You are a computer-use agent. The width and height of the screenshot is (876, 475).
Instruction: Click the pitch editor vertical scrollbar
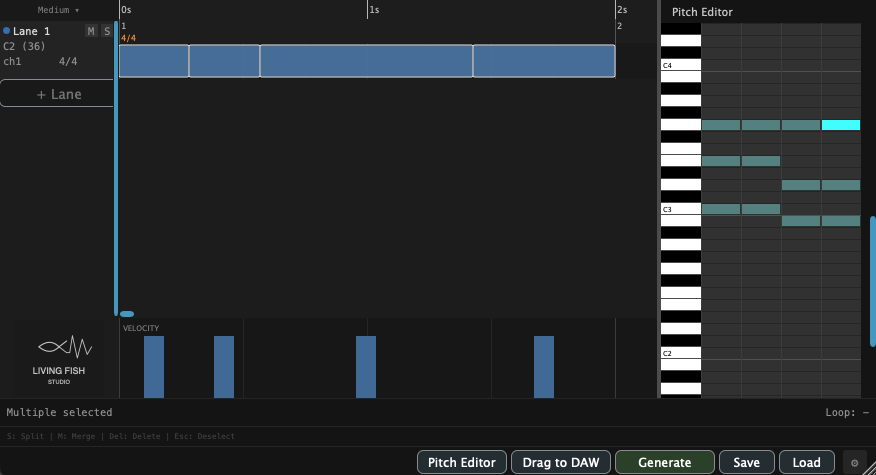click(x=873, y=281)
